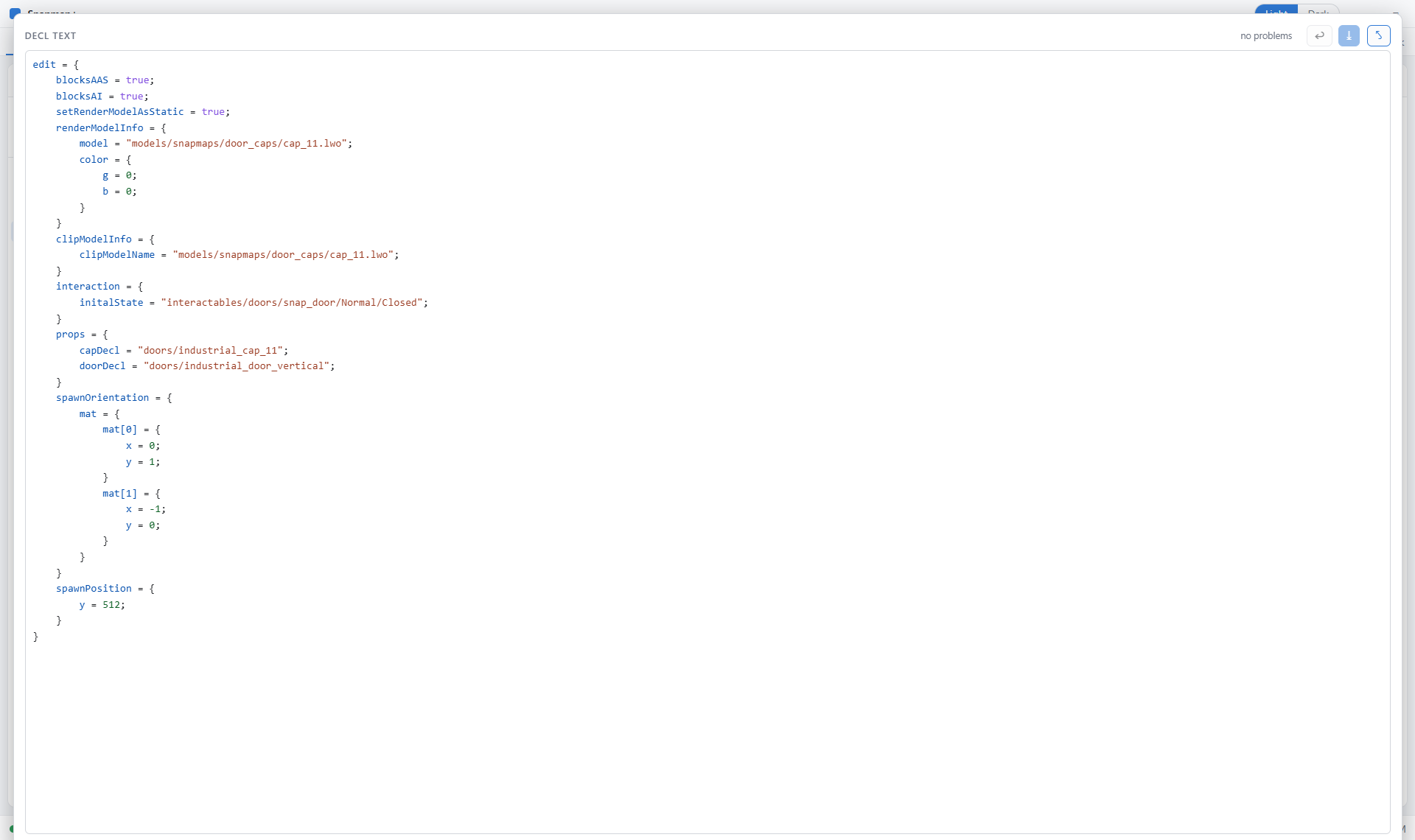Viewport: 1415px width, 840px height.
Task: Click the revert (return arrow) icon button
Action: (1319, 35)
